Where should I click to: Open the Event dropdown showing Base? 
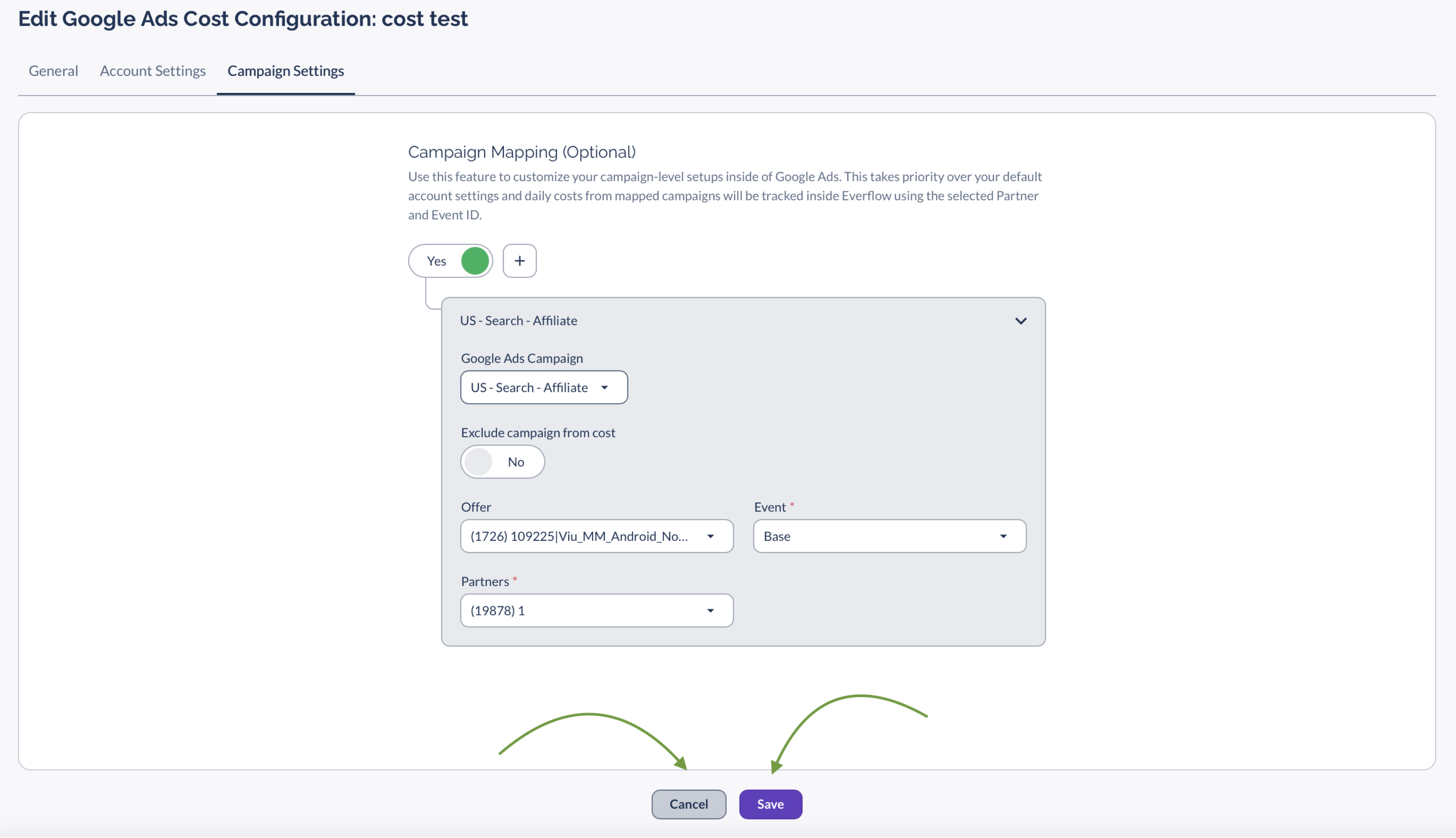(x=889, y=536)
